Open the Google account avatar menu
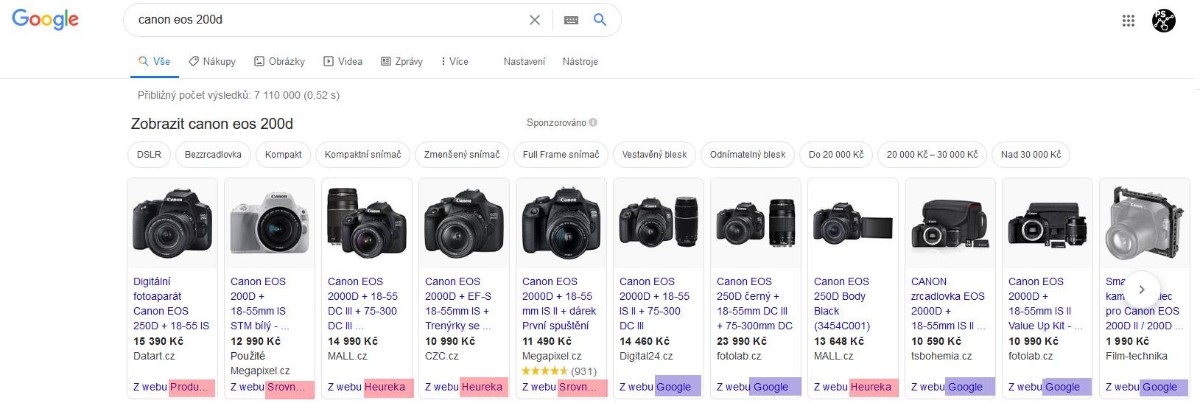1200x403 pixels. pyautogui.click(x=1164, y=20)
